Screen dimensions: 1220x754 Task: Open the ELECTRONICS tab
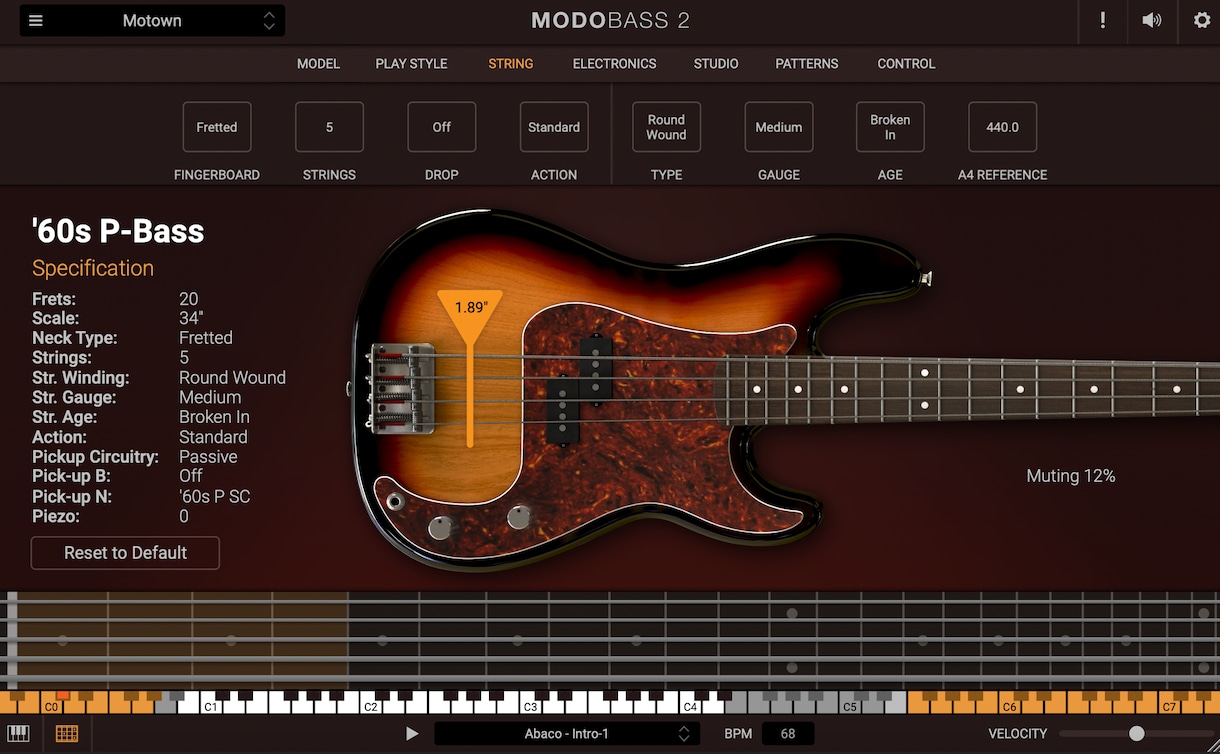click(614, 63)
